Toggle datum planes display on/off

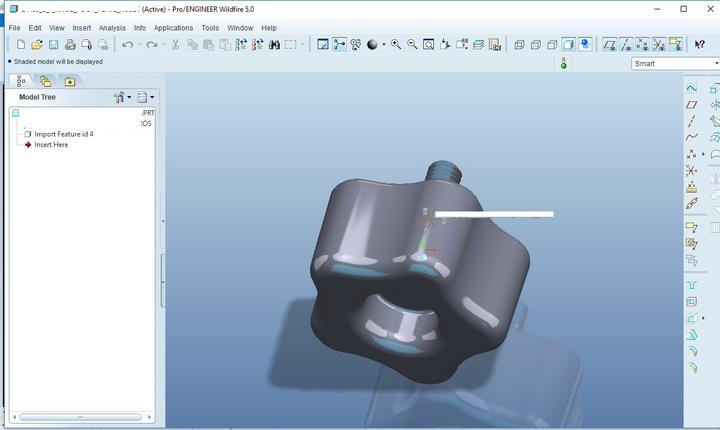point(609,45)
